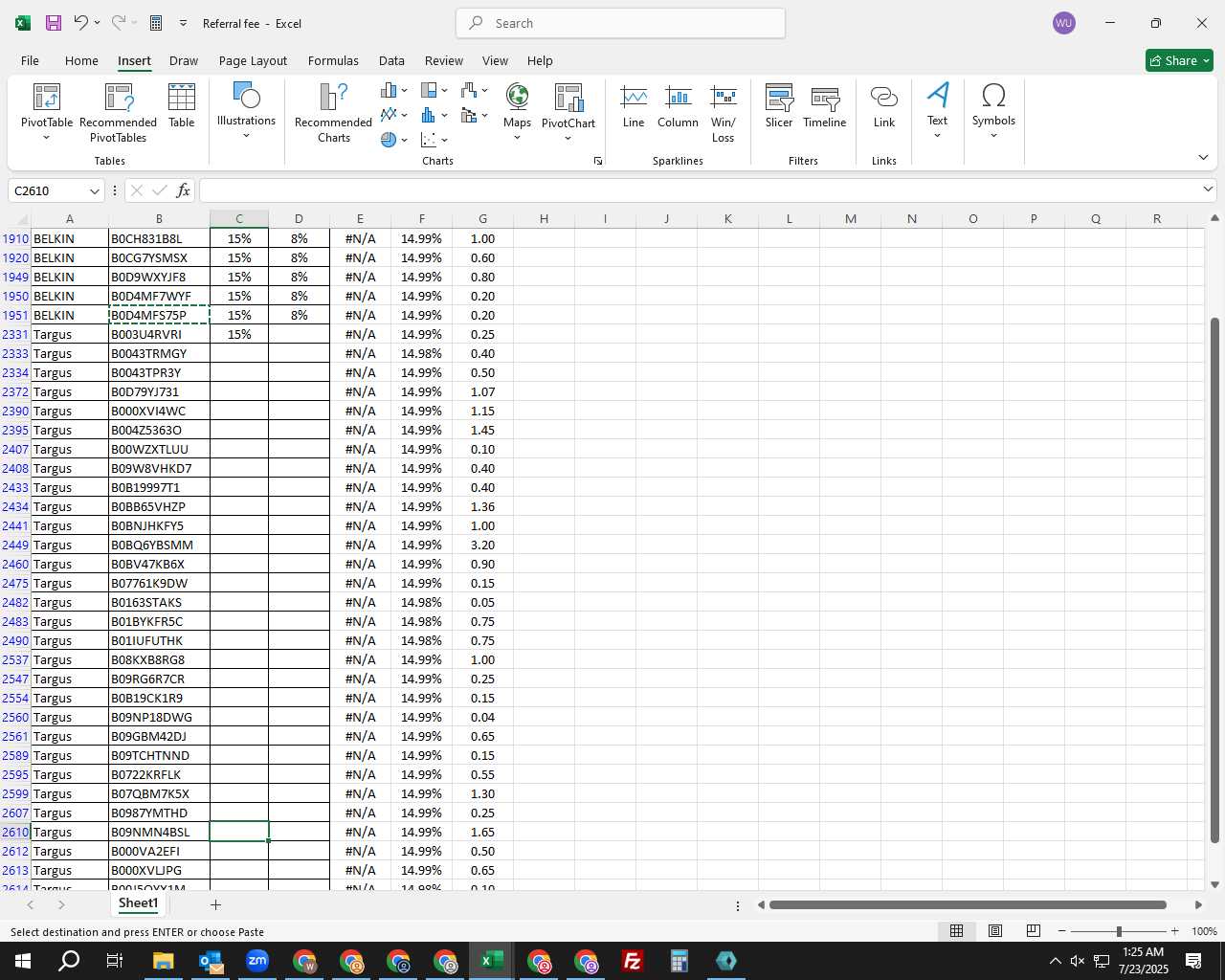Zoom out with the minus button
This screenshot has width=1225, height=980.
click(x=1062, y=931)
